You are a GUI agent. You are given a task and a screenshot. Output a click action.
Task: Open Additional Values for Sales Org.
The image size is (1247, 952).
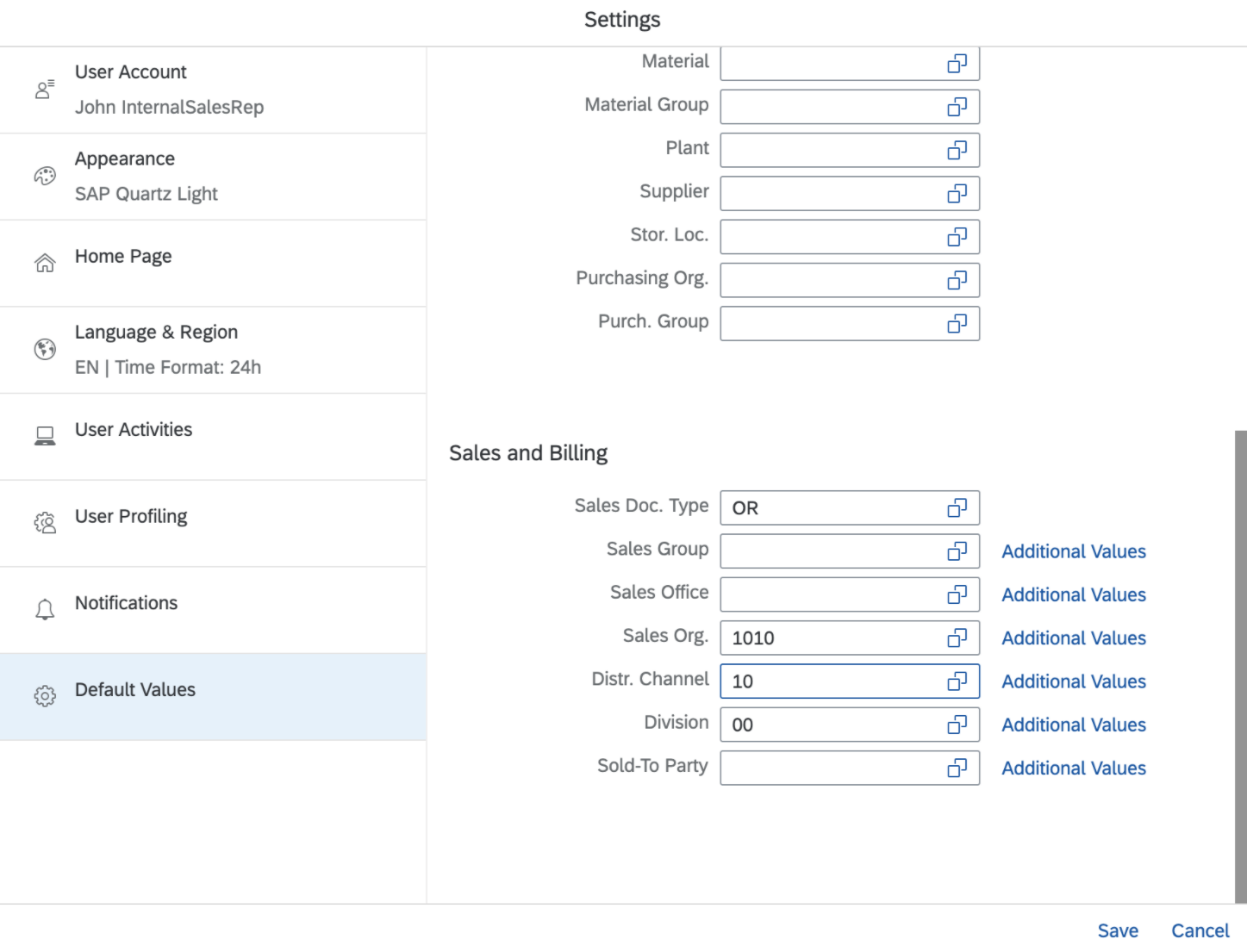[1074, 638]
